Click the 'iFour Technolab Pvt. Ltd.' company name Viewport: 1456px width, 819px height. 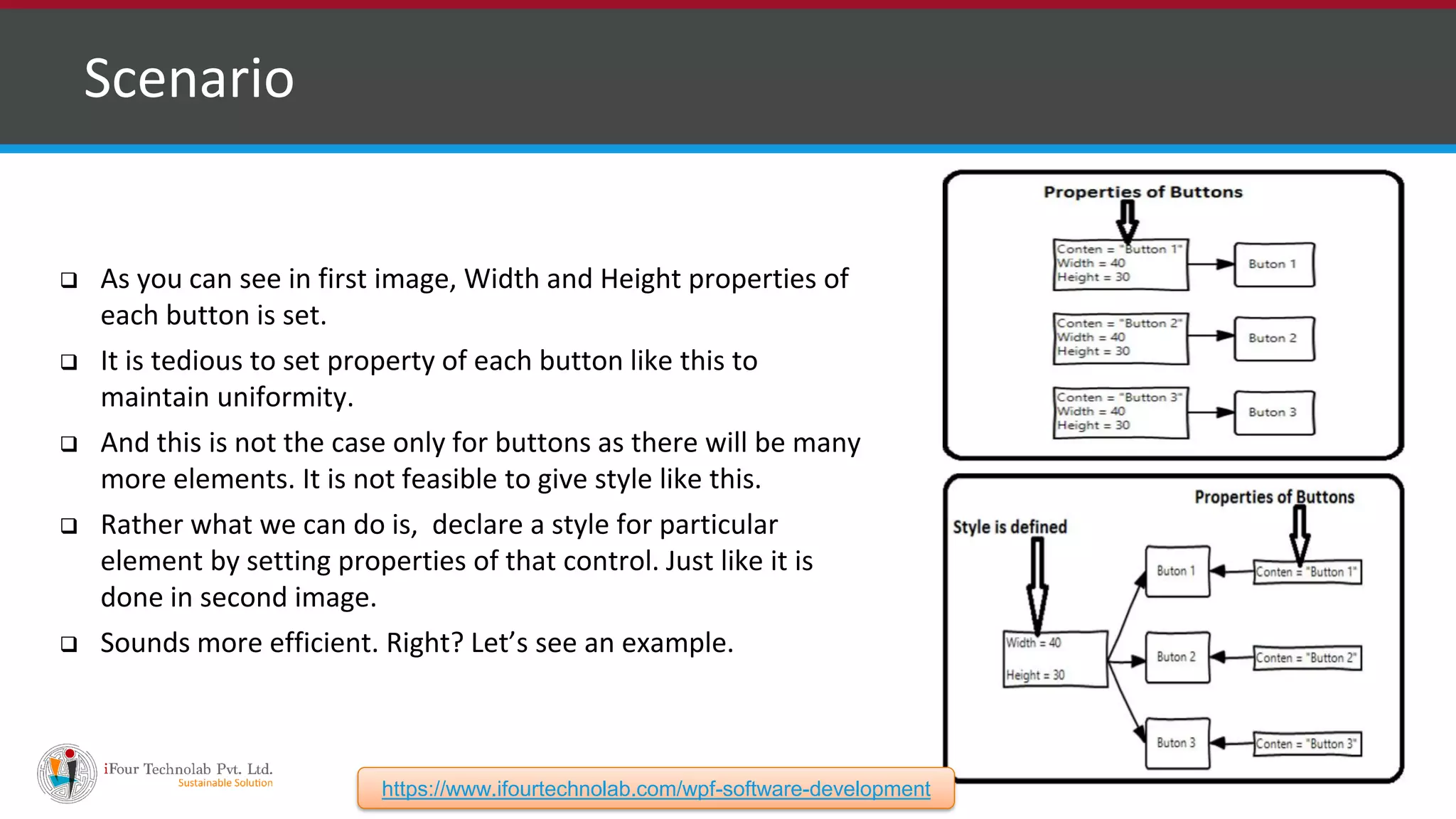(188, 769)
